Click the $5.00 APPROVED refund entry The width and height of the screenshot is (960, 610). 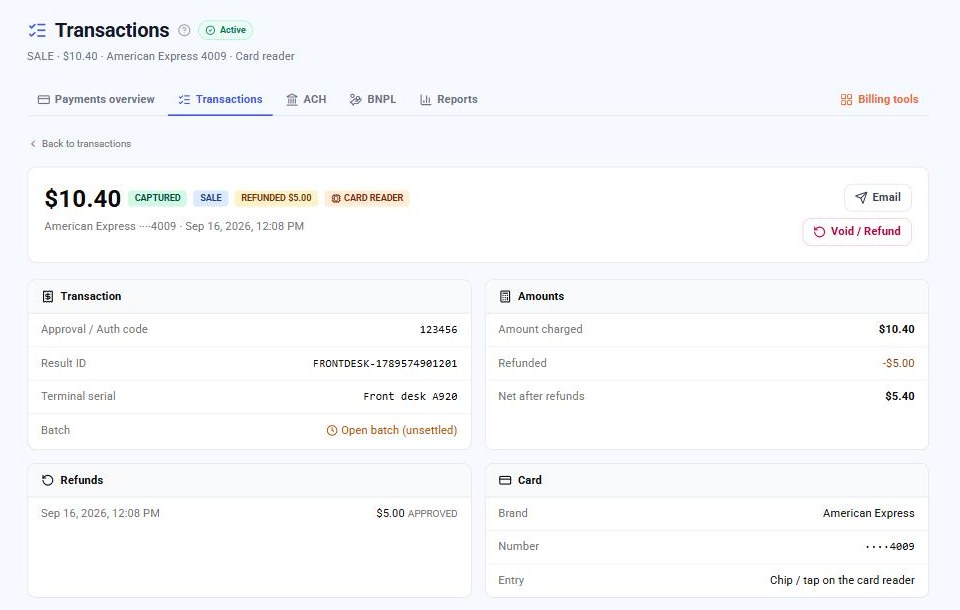click(x=417, y=513)
